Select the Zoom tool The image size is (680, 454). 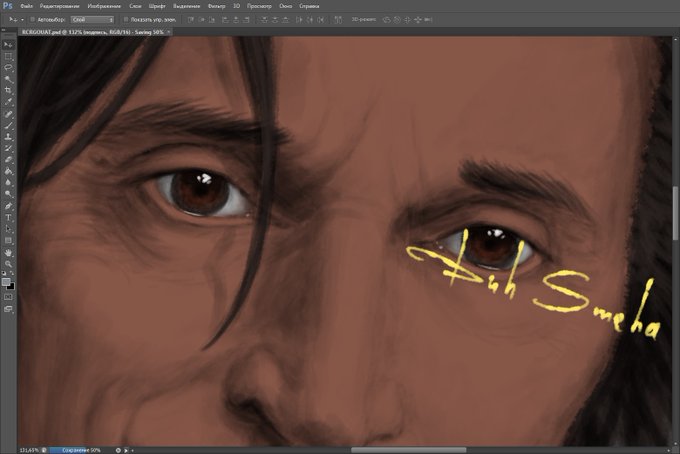tap(8, 264)
